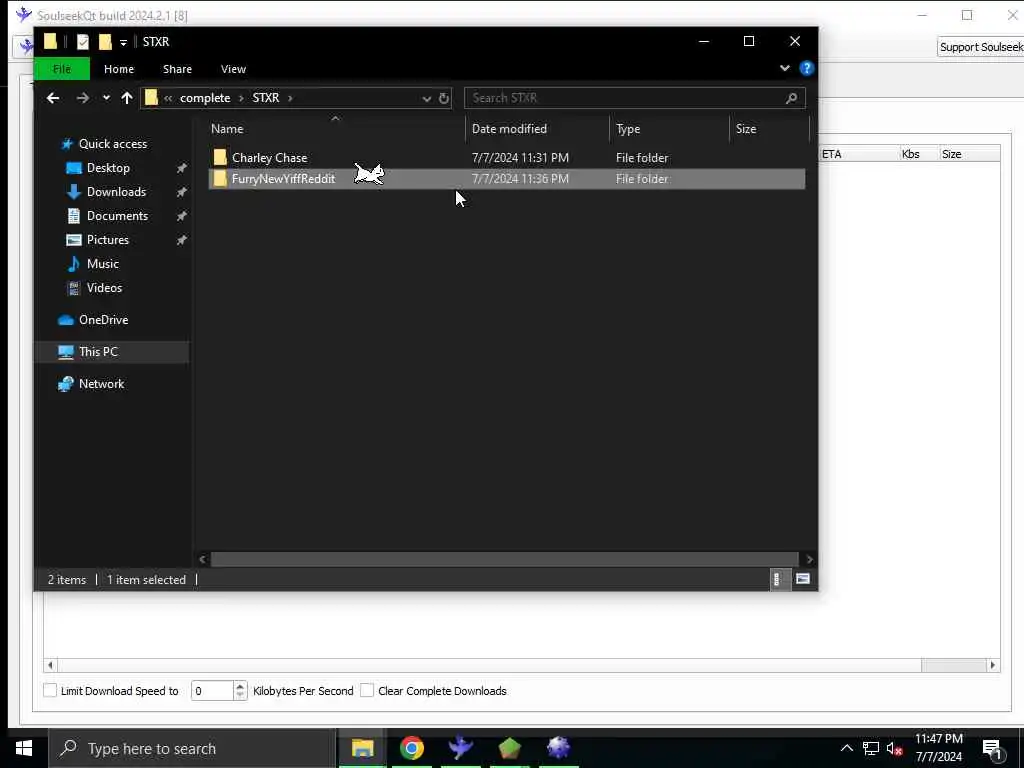Open green pentagon app in taskbar
This screenshot has width=1024, height=768.
(x=509, y=748)
